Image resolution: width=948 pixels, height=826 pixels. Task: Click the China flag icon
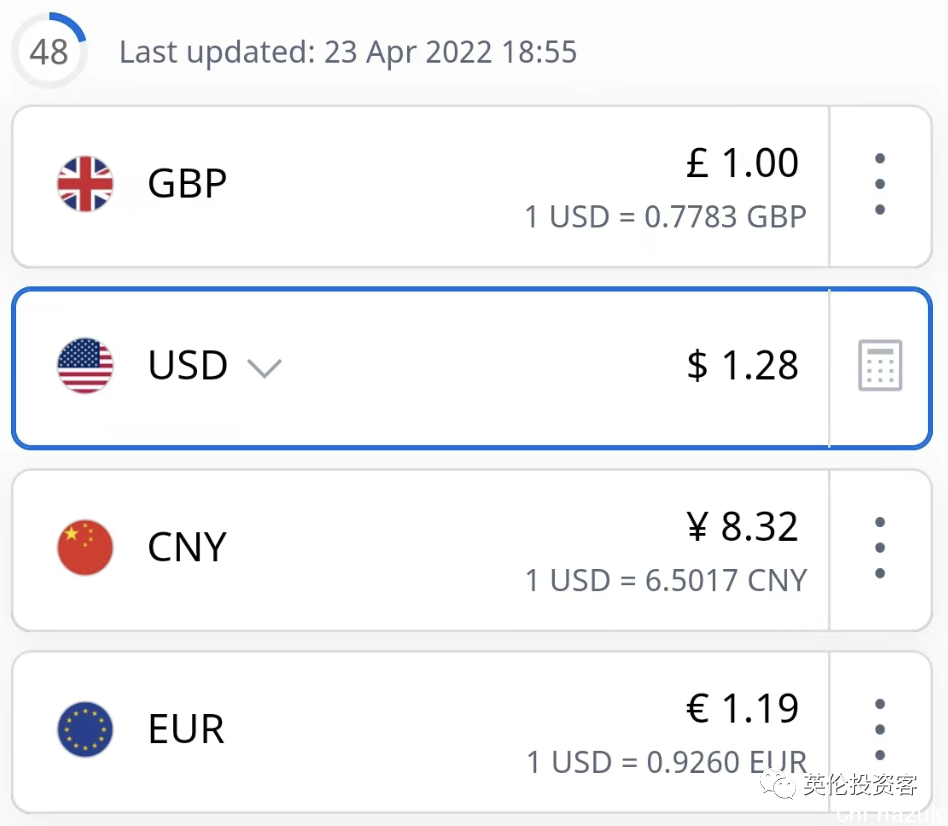(85, 547)
